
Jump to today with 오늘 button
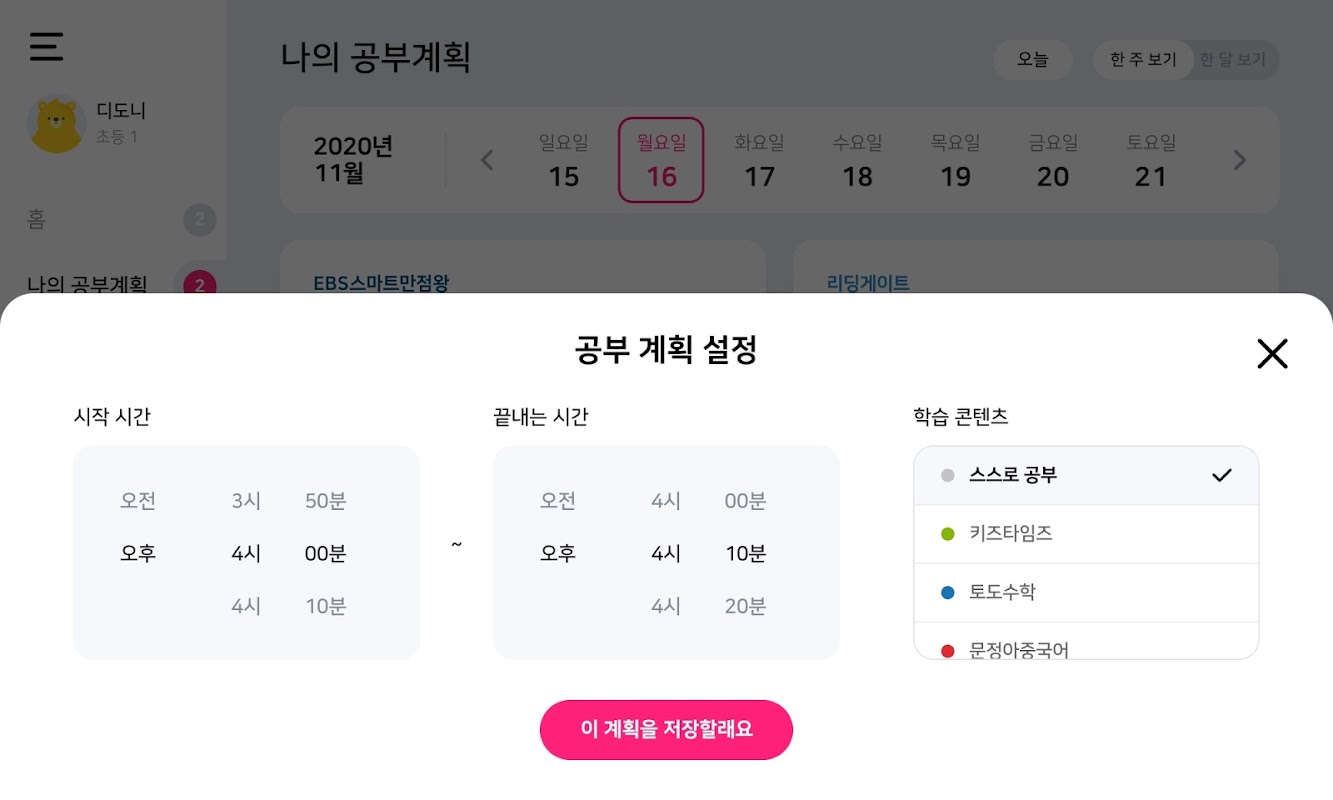(x=1033, y=60)
